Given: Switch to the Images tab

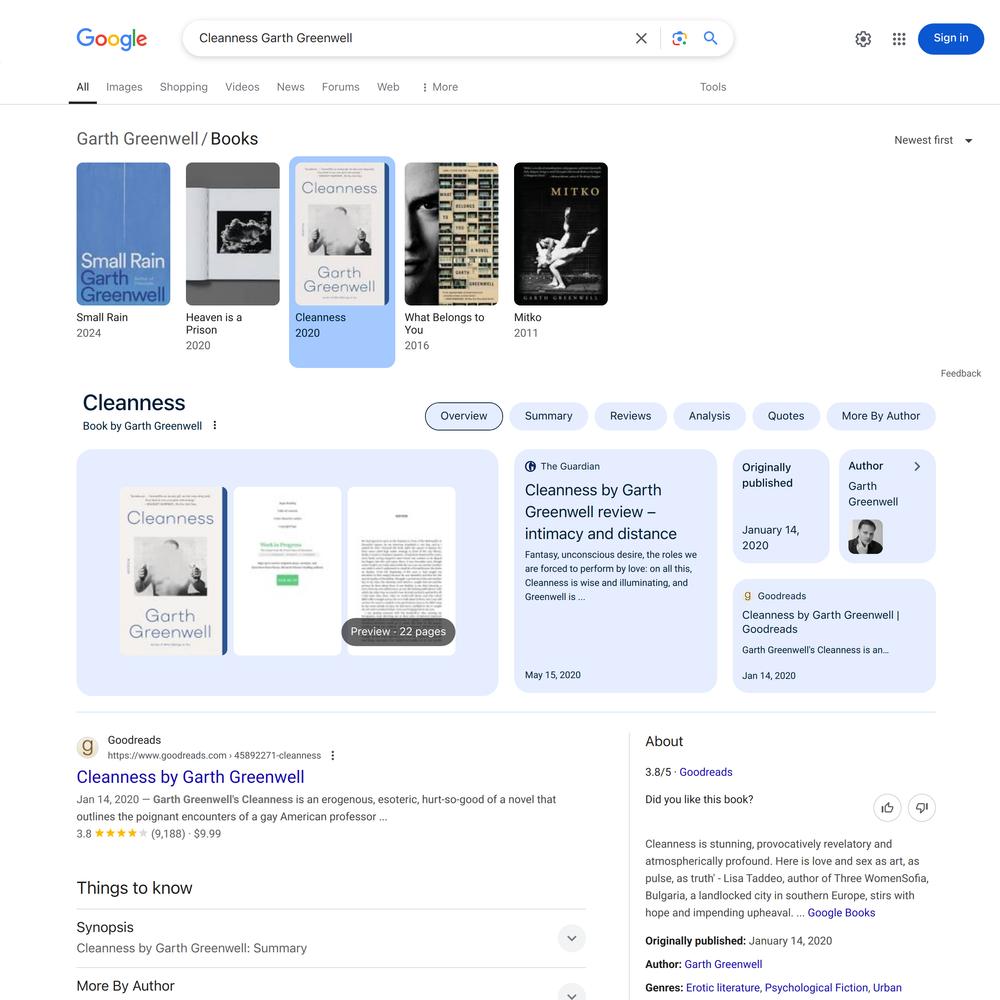Looking at the screenshot, I should 124,87.
